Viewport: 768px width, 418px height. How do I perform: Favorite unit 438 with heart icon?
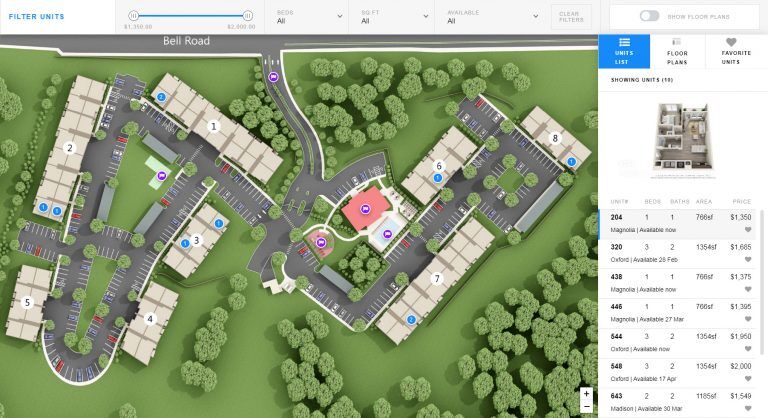point(746,290)
